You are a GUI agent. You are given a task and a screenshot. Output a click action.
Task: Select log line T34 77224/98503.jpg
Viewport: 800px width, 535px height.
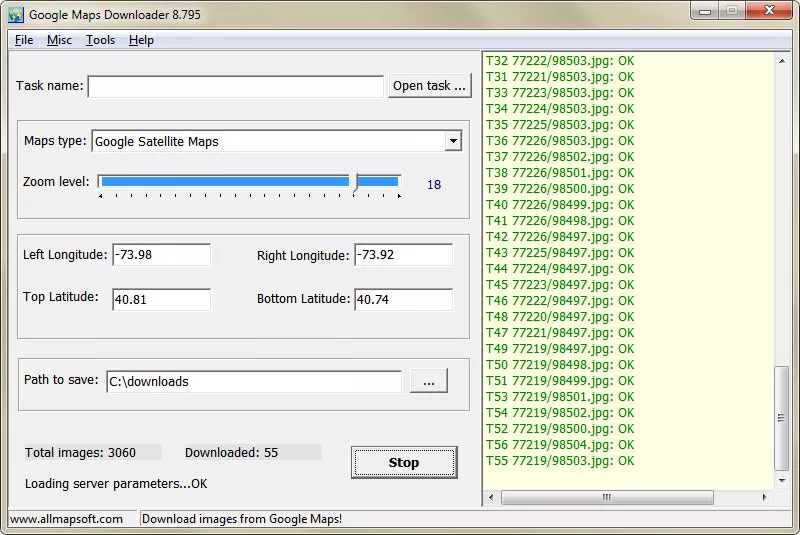pyautogui.click(x=560, y=109)
